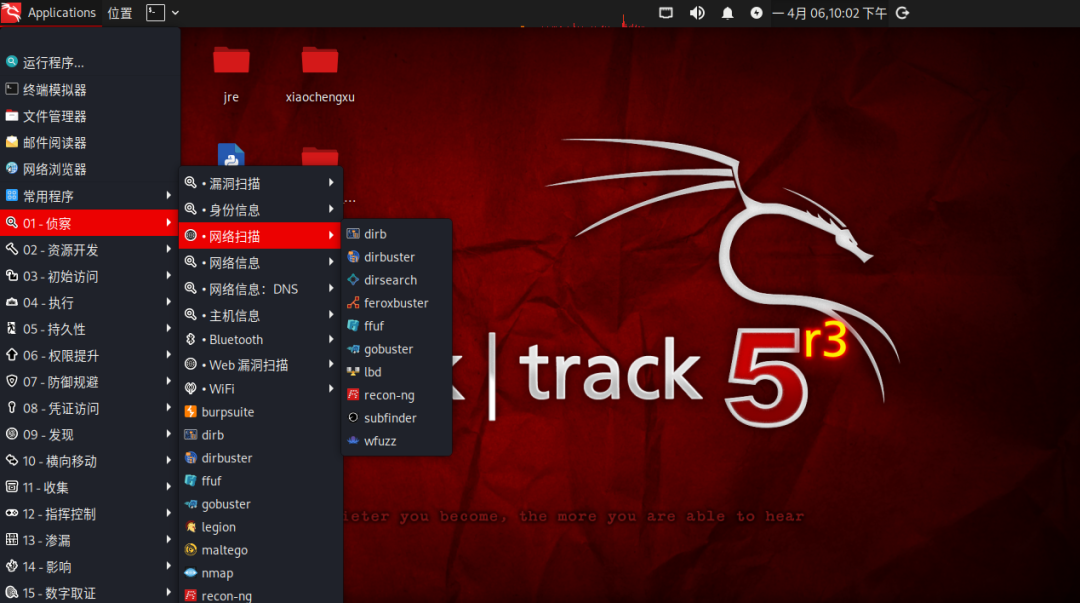
Task: Launch maltego tool
Action: pos(260,550)
